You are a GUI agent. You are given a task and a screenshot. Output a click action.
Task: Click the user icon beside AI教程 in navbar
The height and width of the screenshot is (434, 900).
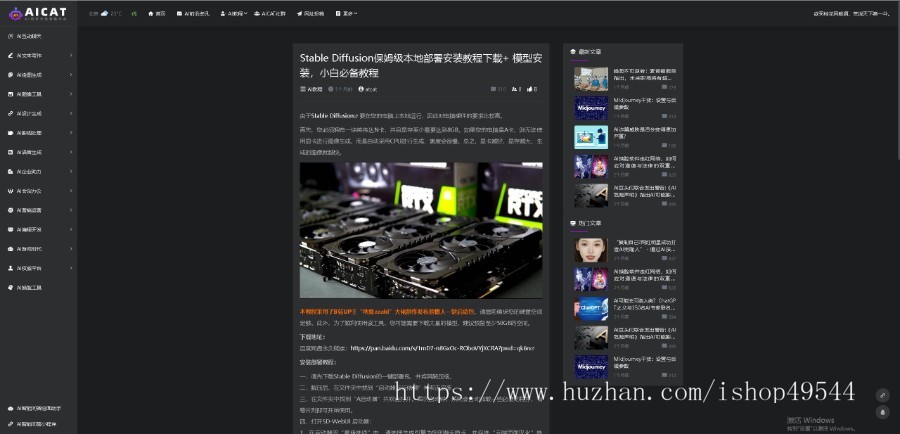click(x=223, y=13)
